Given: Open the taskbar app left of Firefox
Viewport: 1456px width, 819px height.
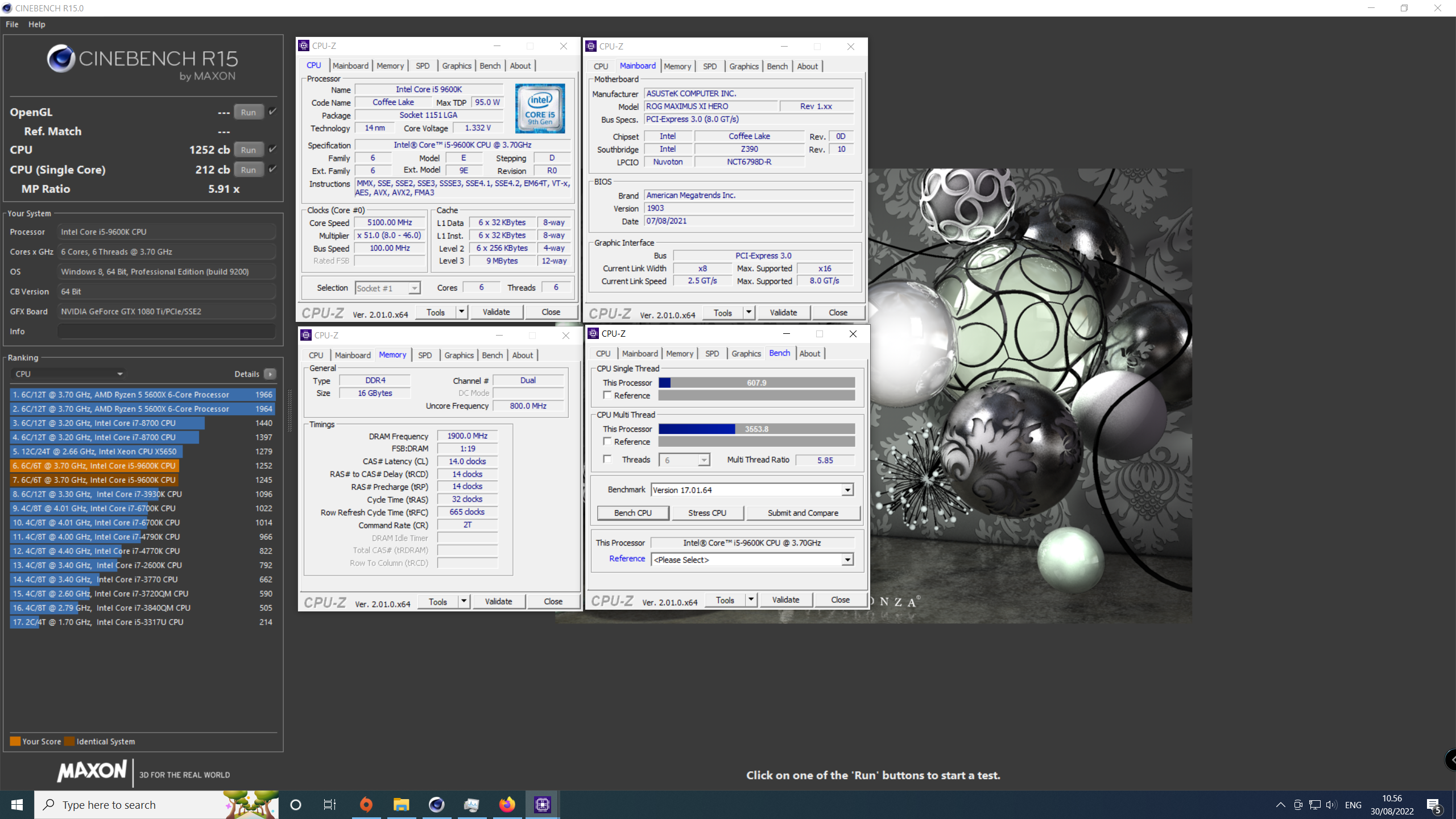Looking at the screenshot, I should [x=471, y=805].
